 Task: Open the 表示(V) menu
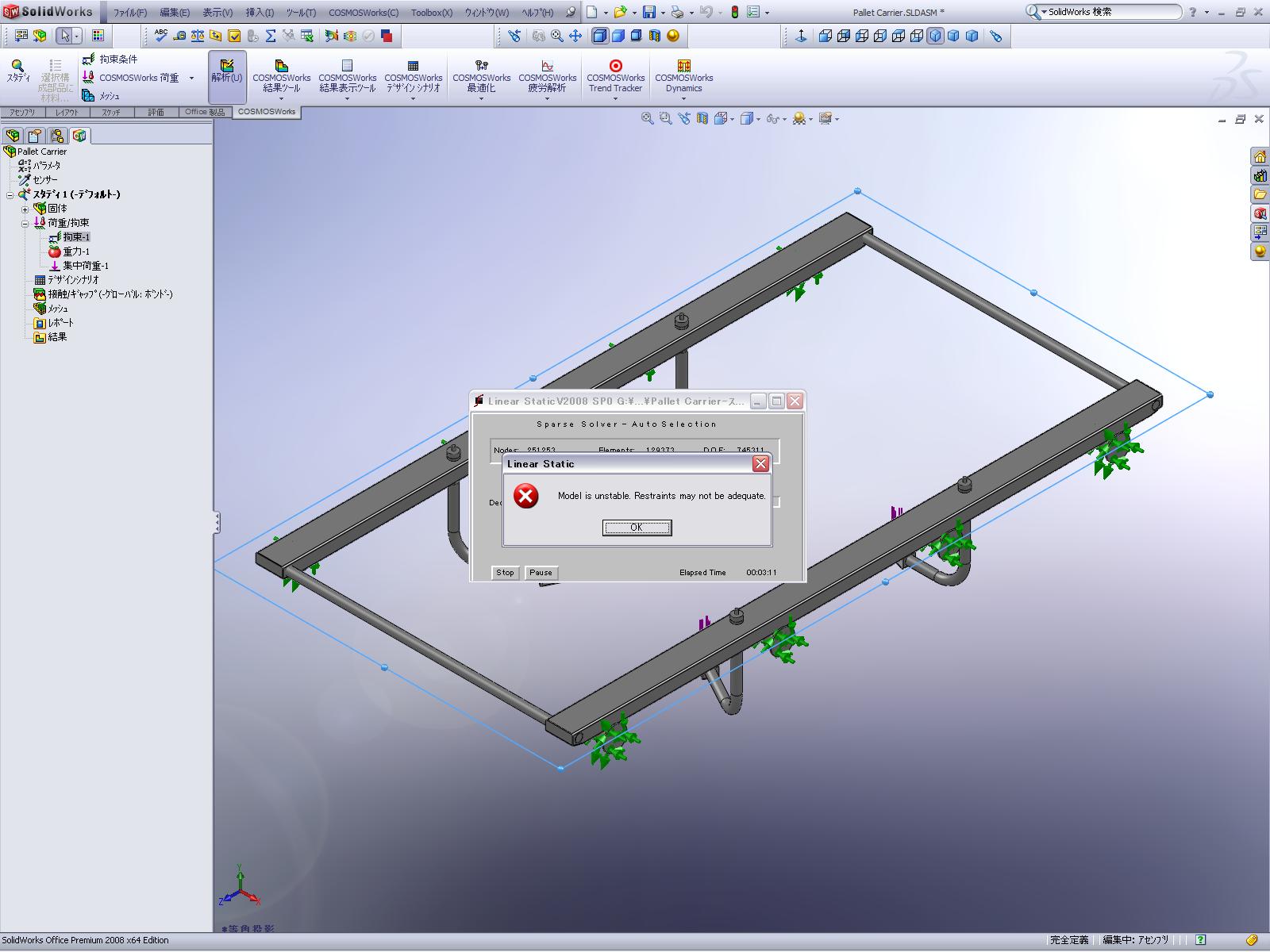click(217, 13)
